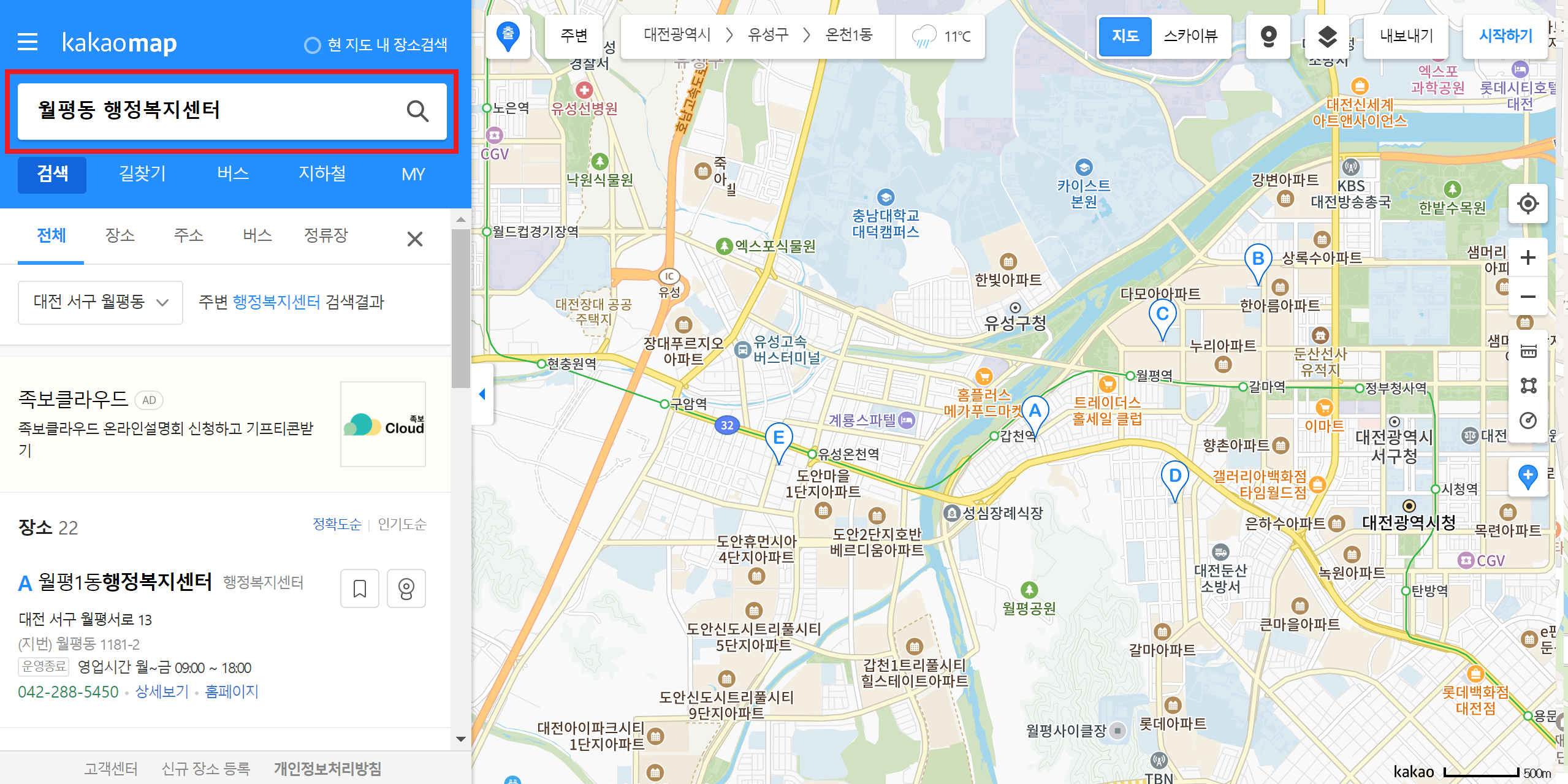1568x784 pixels.
Task: Open roadview for 월평1동행정복지센터
Action: coord(406,588)
